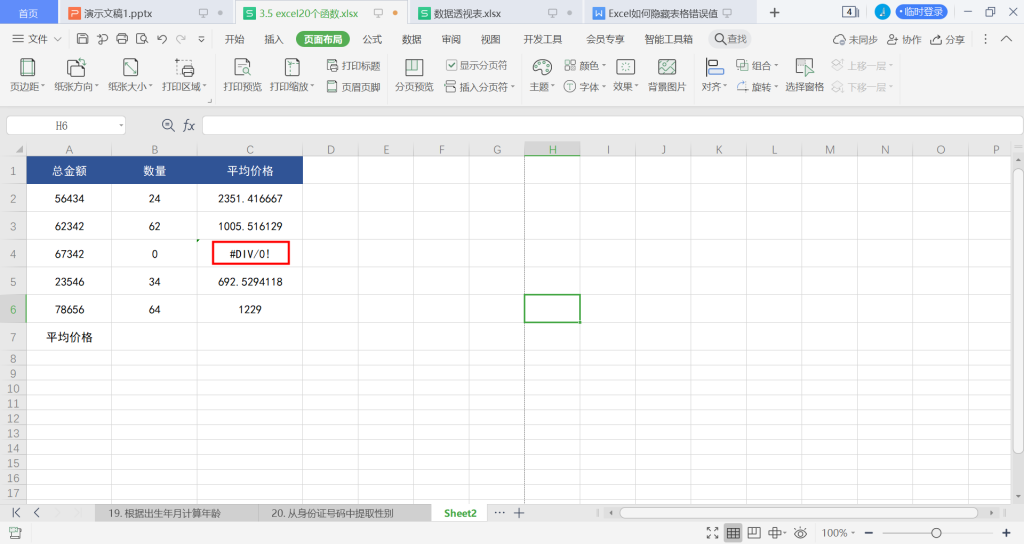Click 页眉页脚 header and footer

353,87
